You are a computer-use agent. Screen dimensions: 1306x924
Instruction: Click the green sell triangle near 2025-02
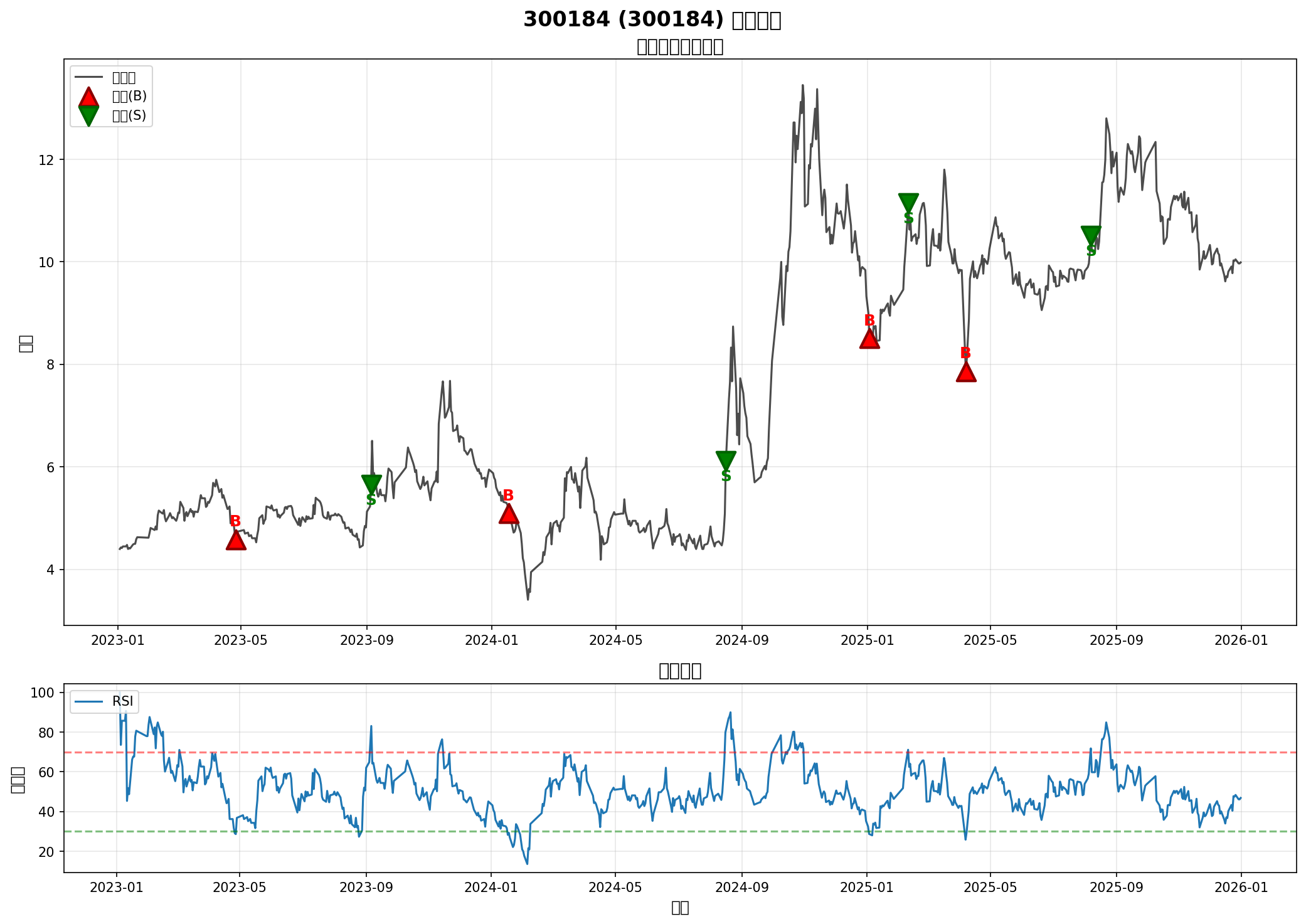908,202
